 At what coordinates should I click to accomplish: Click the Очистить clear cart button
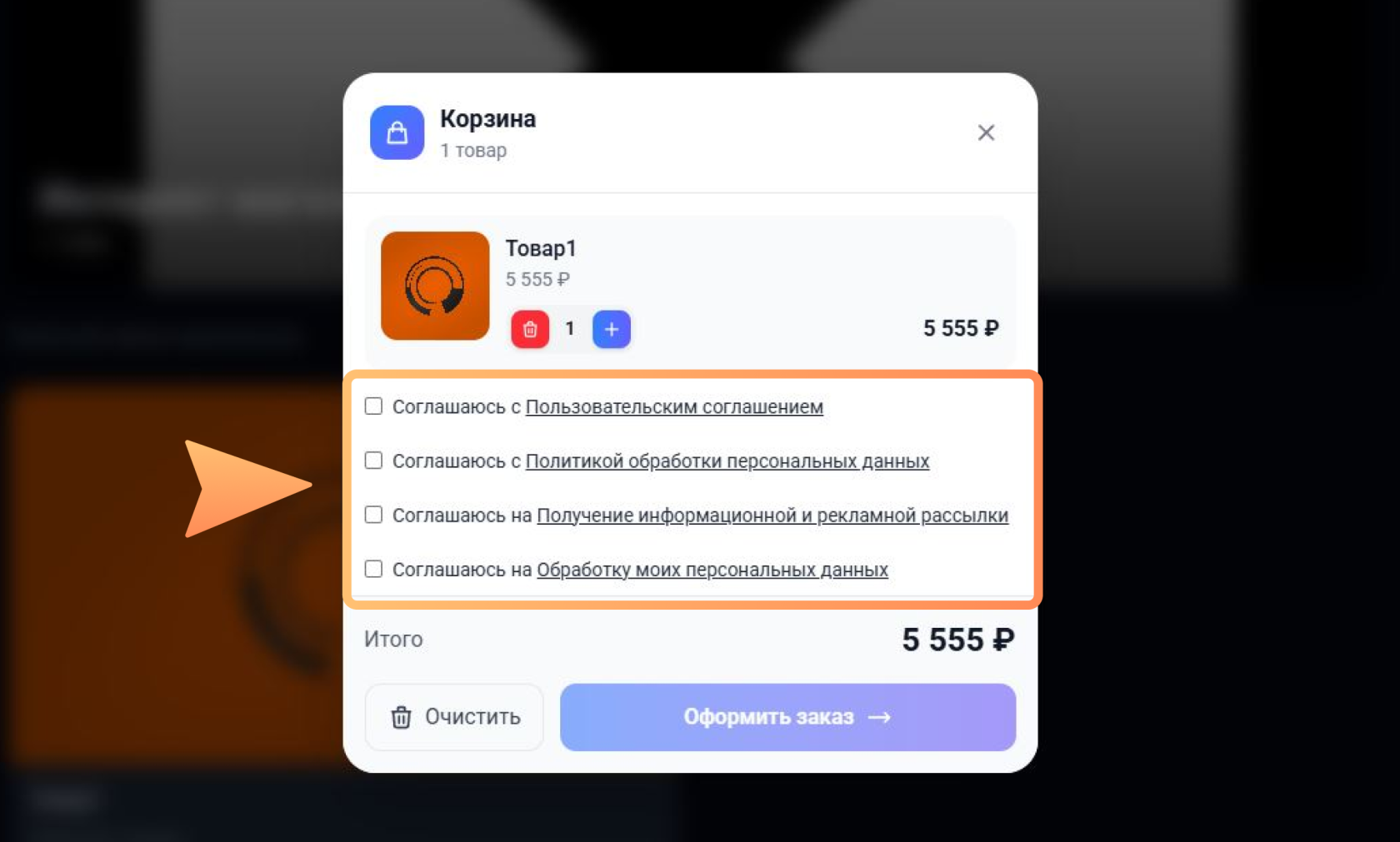[454, 717]
